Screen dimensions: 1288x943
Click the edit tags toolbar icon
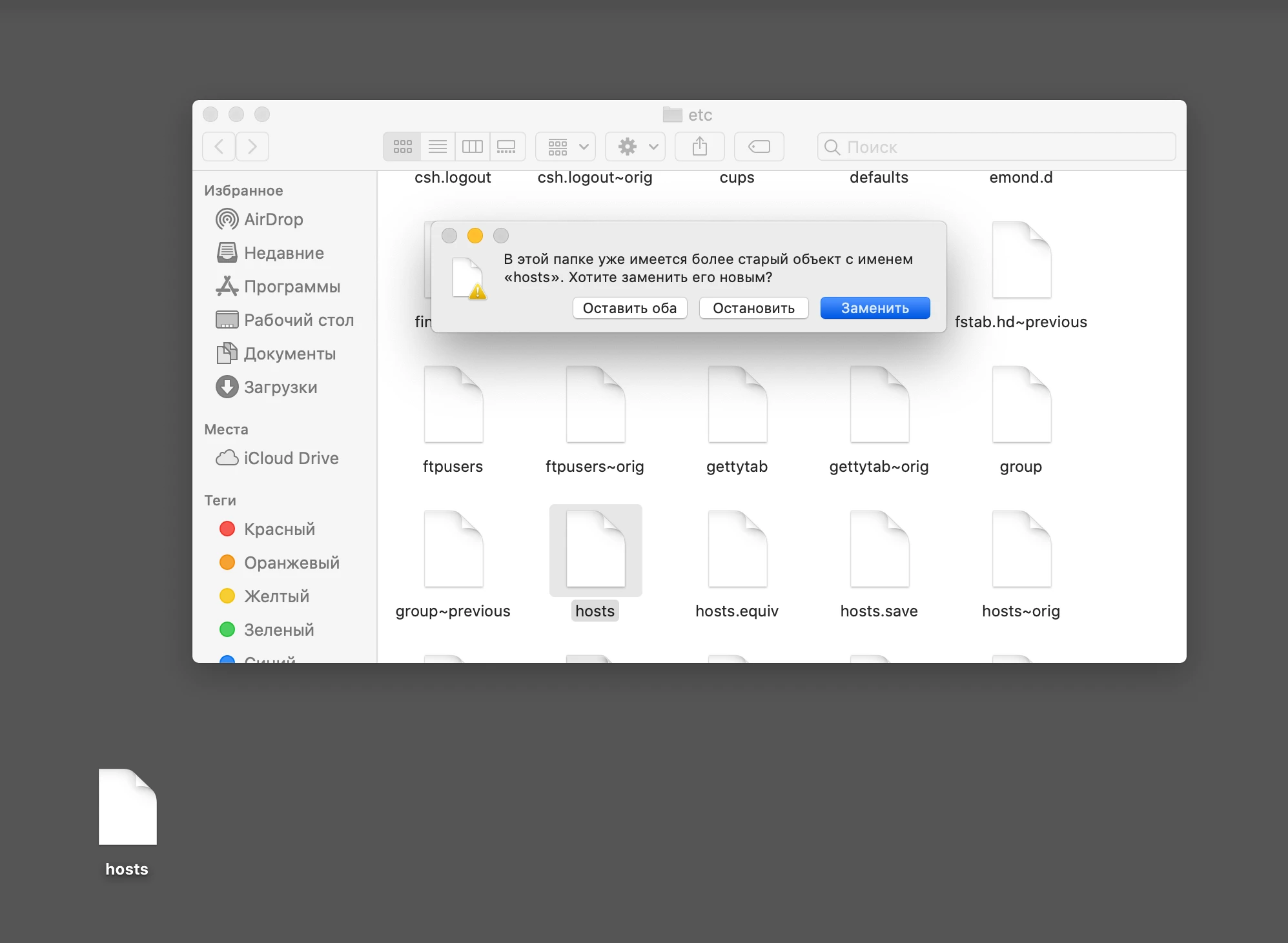coord(759,147)
